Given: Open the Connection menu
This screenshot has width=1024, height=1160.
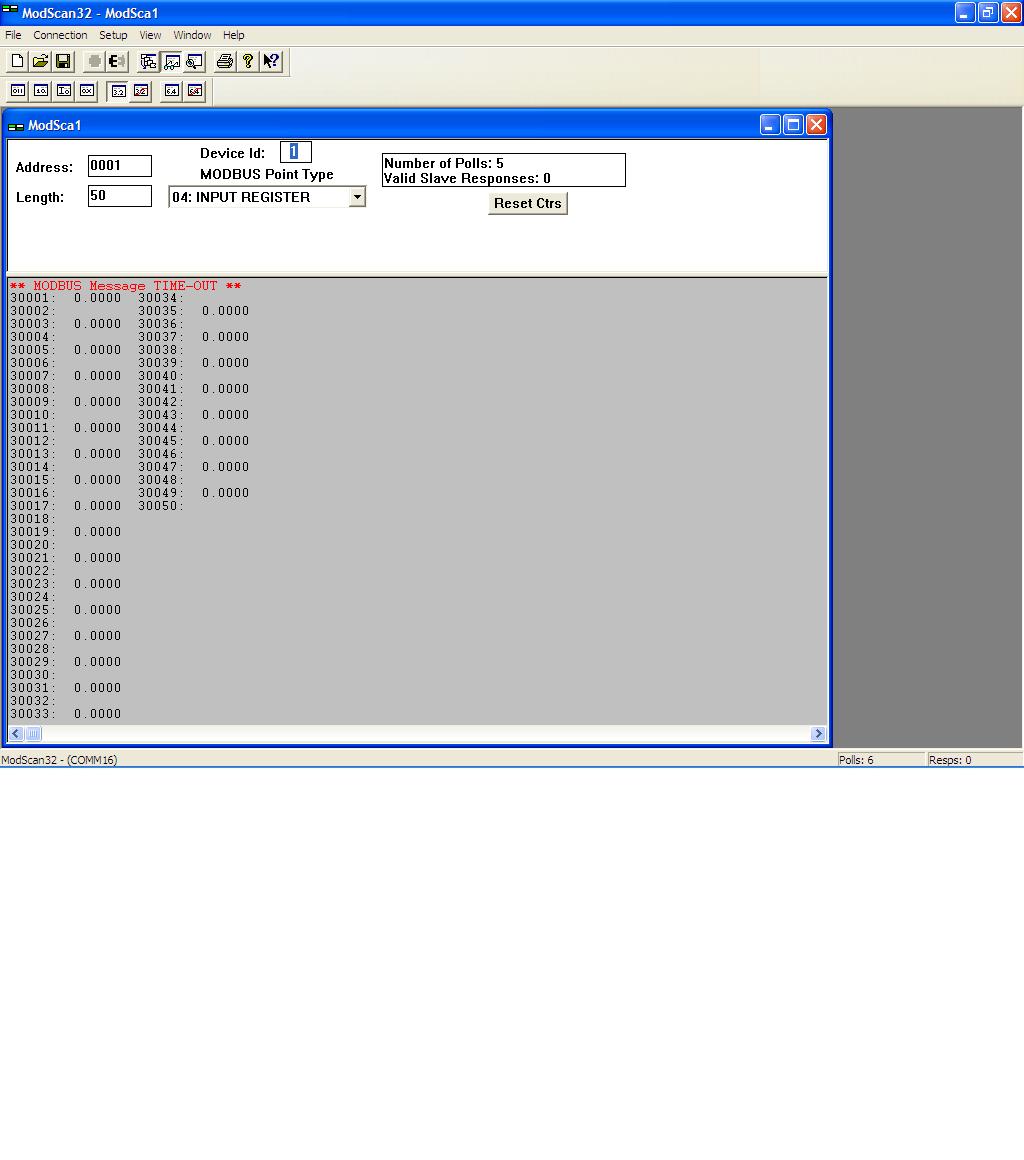Looking at the screenshot, I should [60, 35].
